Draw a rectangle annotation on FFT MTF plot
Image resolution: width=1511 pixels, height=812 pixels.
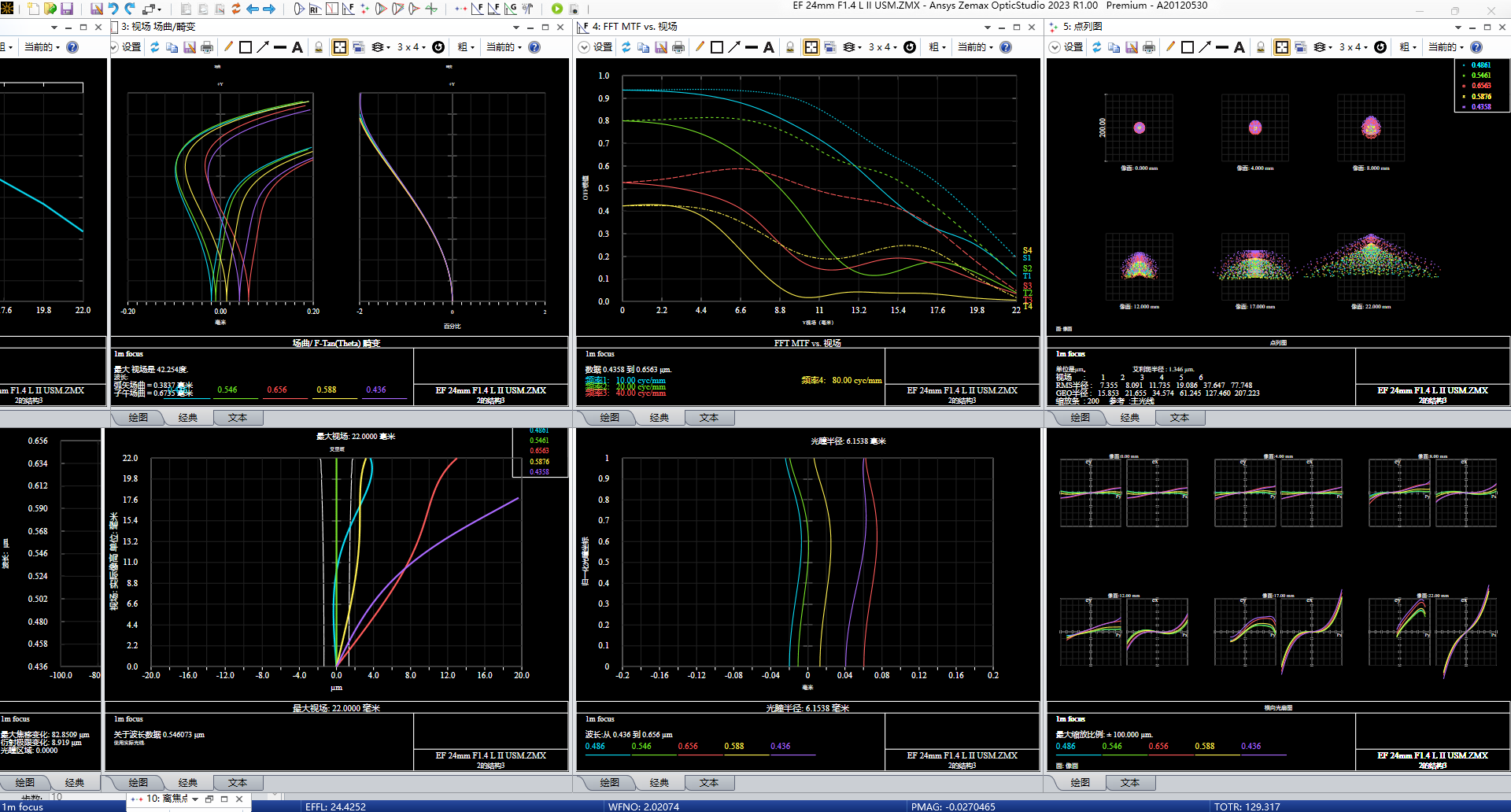(x=717, y=47)
